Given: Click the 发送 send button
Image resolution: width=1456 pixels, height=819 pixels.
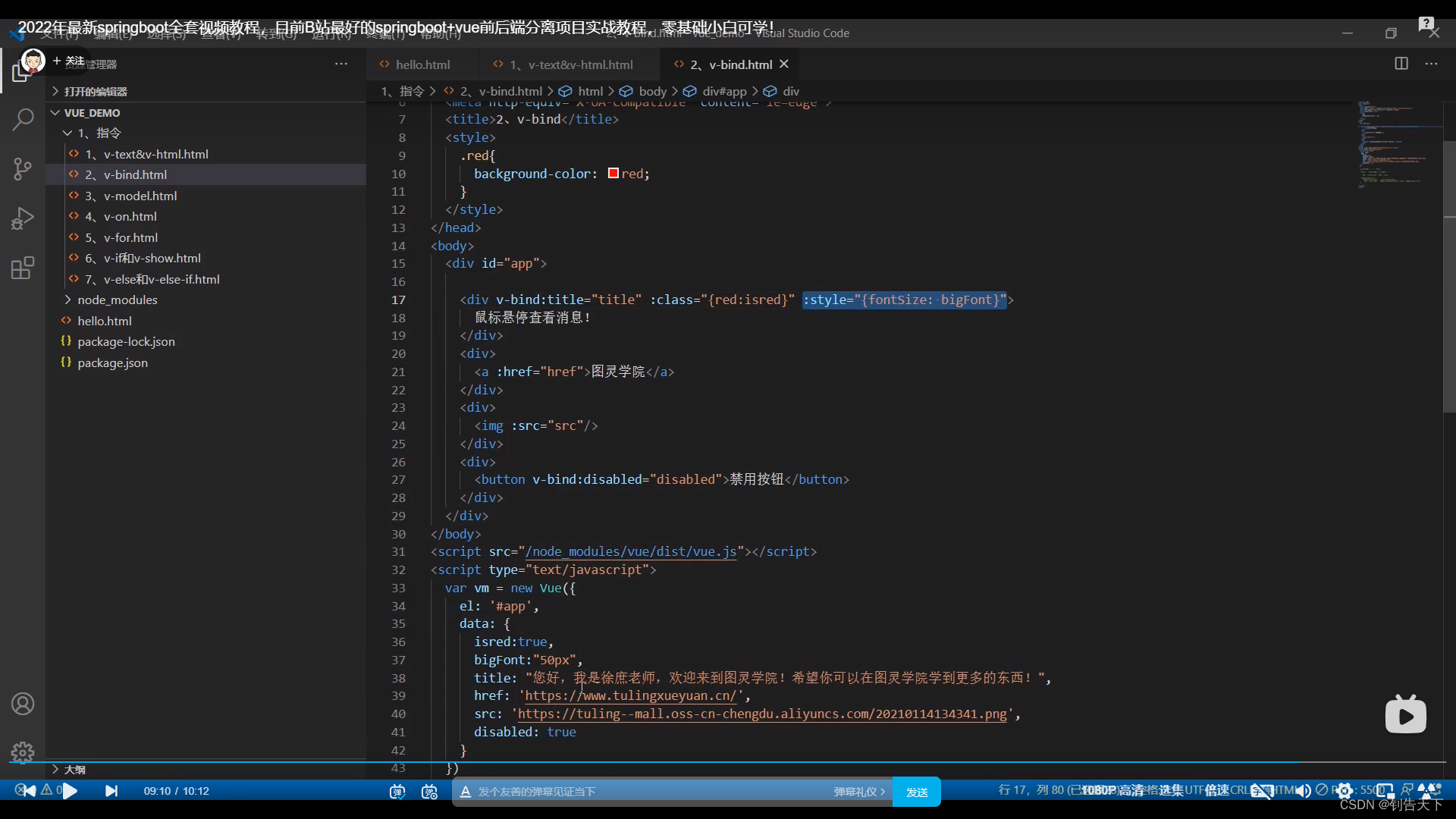Looking at the screenshot, I should coord(917,792).
